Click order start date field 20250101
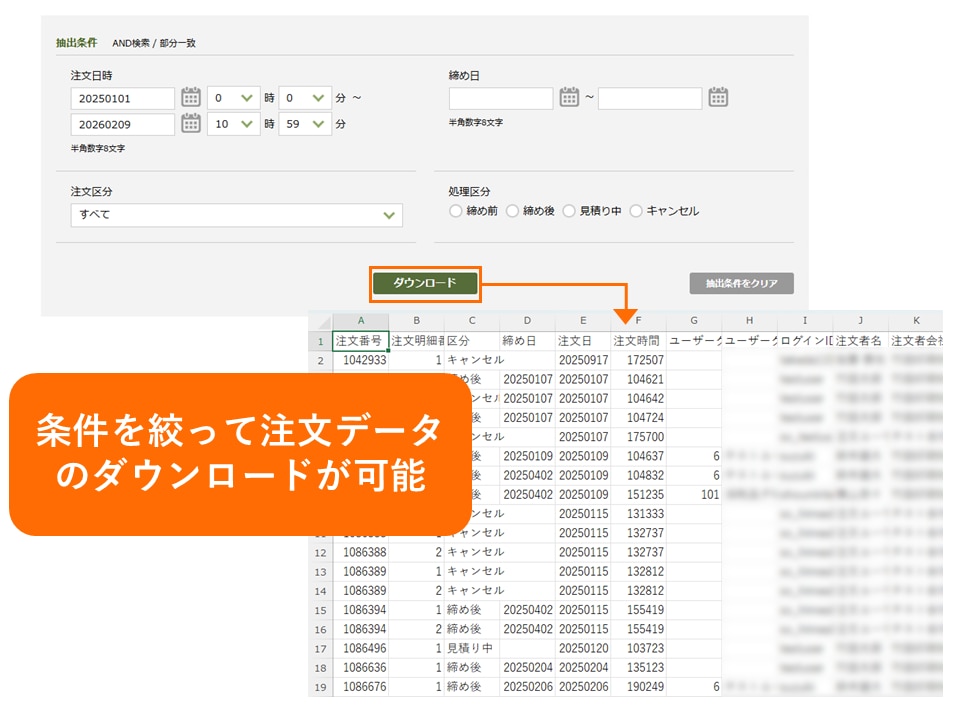960x720 pixels. (123, 98)
